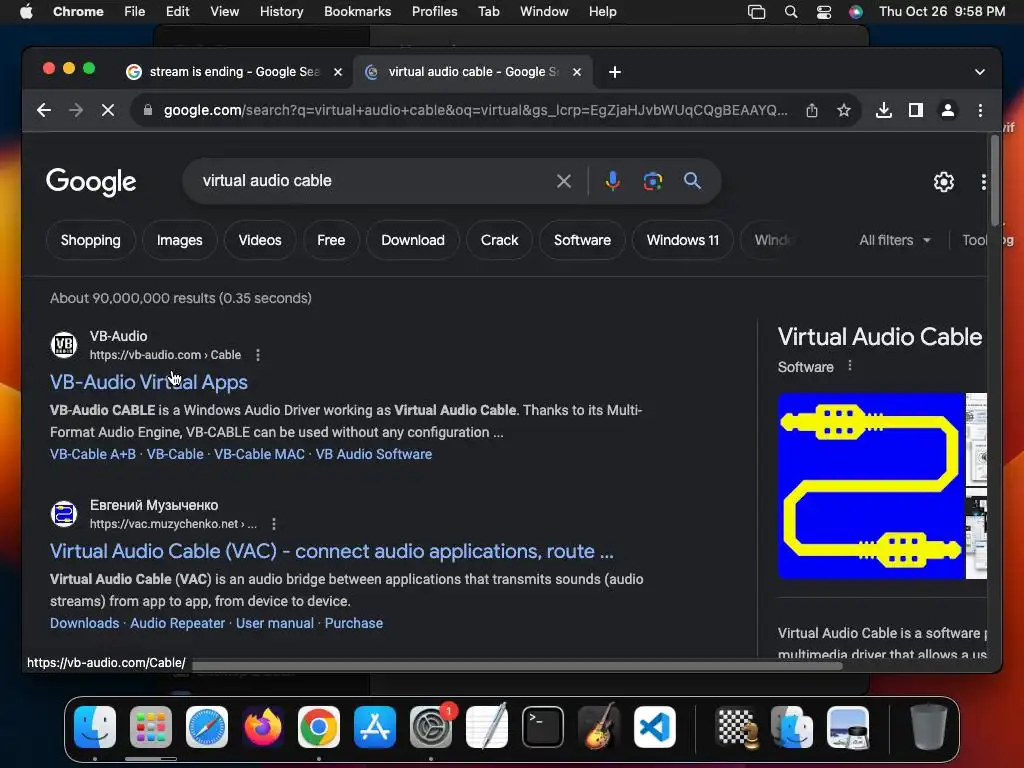Open the Downloads sublink

coord(85,623)
